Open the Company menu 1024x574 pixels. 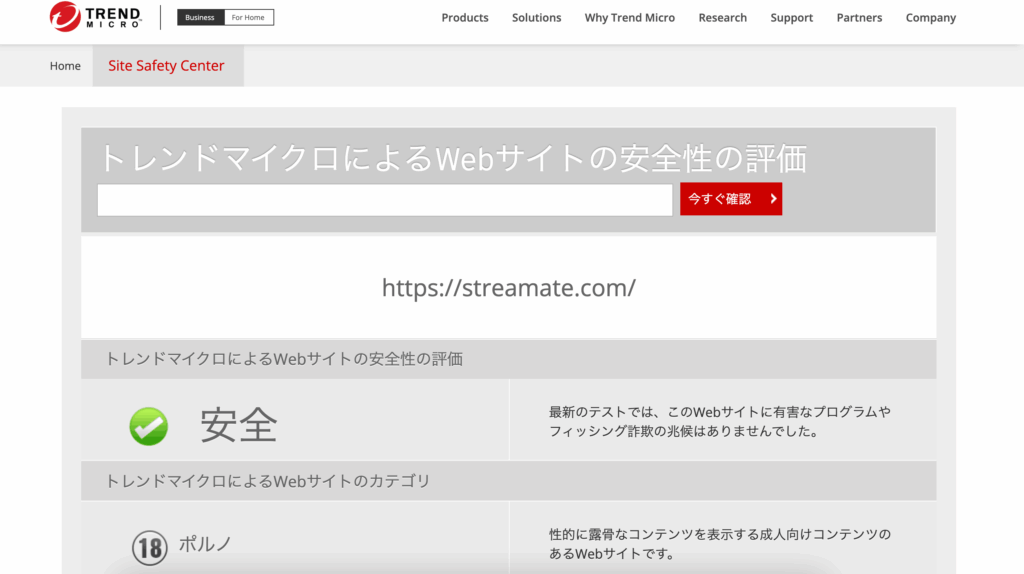coord(931,18)
